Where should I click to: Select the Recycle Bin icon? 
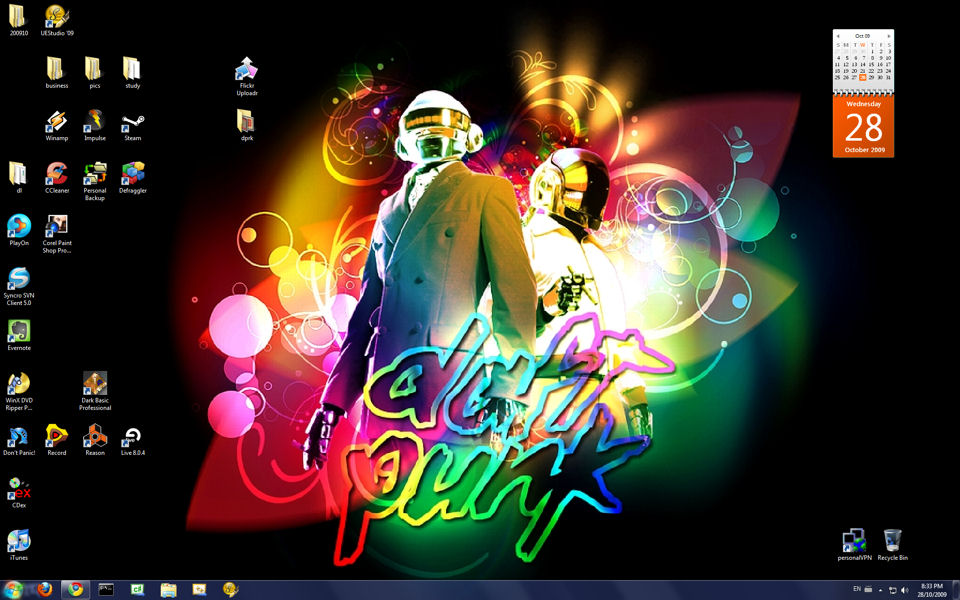(892, 545)
